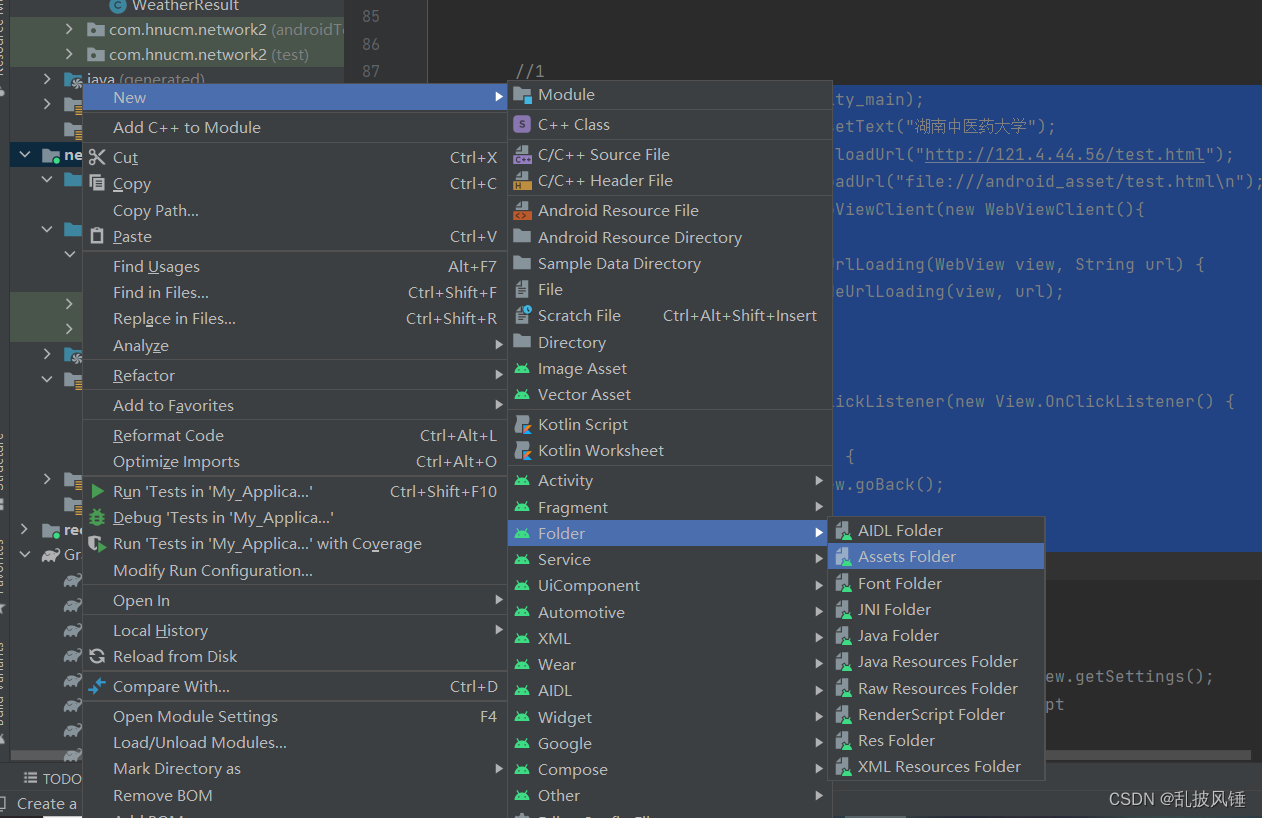Open the Fragment submenu
Viewport: 1262px width, 818px height.
(670, 508)
